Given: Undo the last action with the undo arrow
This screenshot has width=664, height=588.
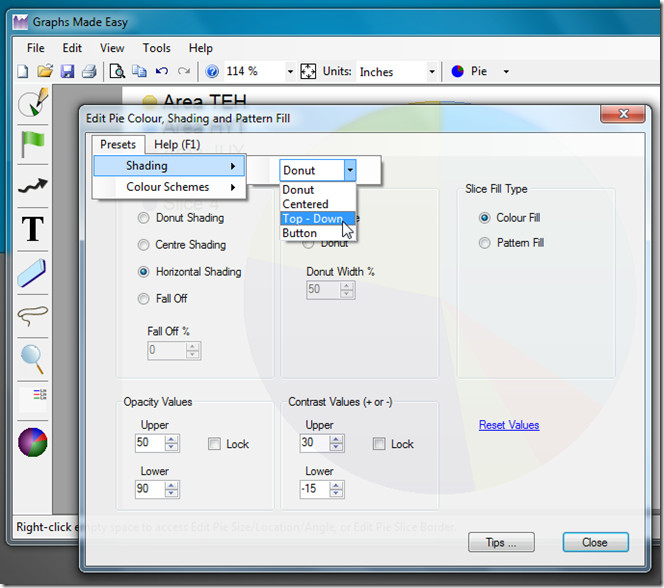Looking at the screenshot, I should tap(161, 71).
